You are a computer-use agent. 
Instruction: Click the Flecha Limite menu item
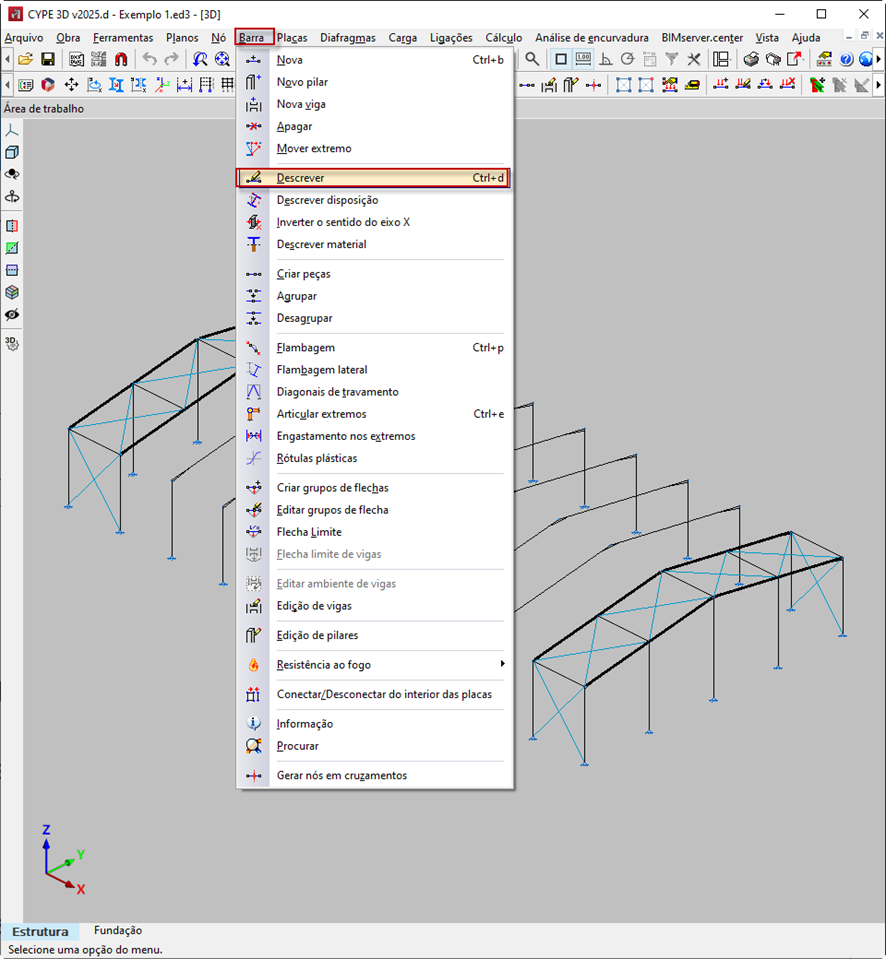372,532
